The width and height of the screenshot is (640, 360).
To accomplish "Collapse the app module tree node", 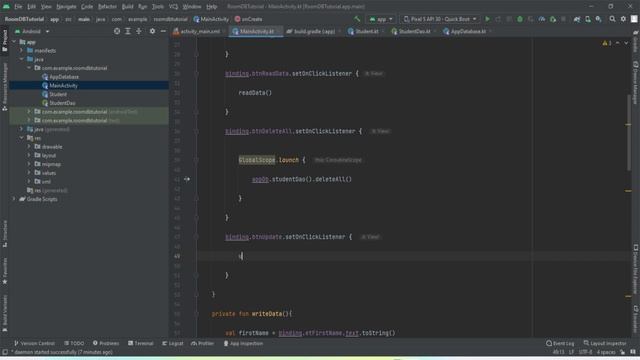I will coord(14,42).
